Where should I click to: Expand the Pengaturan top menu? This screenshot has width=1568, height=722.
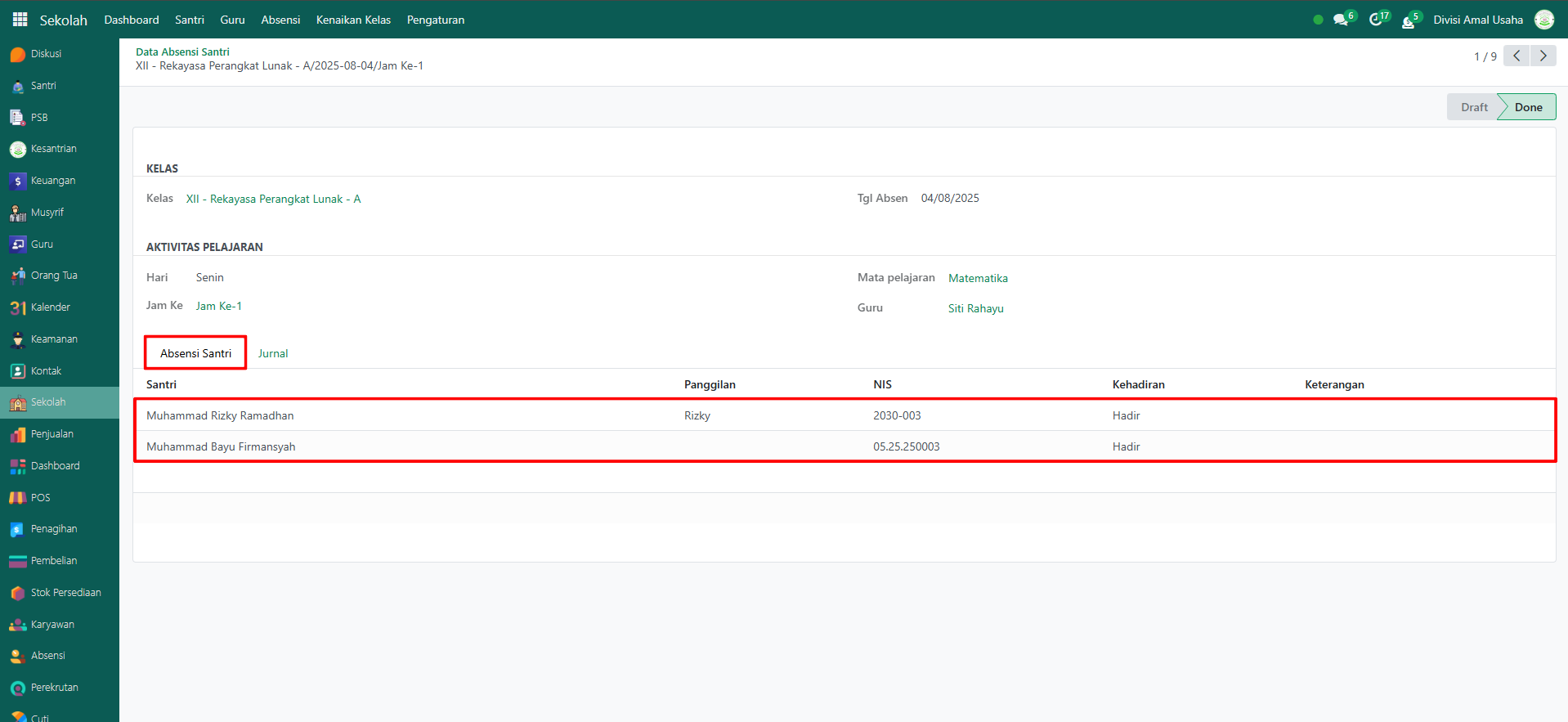pyautogui.click(x=435, y=20)
